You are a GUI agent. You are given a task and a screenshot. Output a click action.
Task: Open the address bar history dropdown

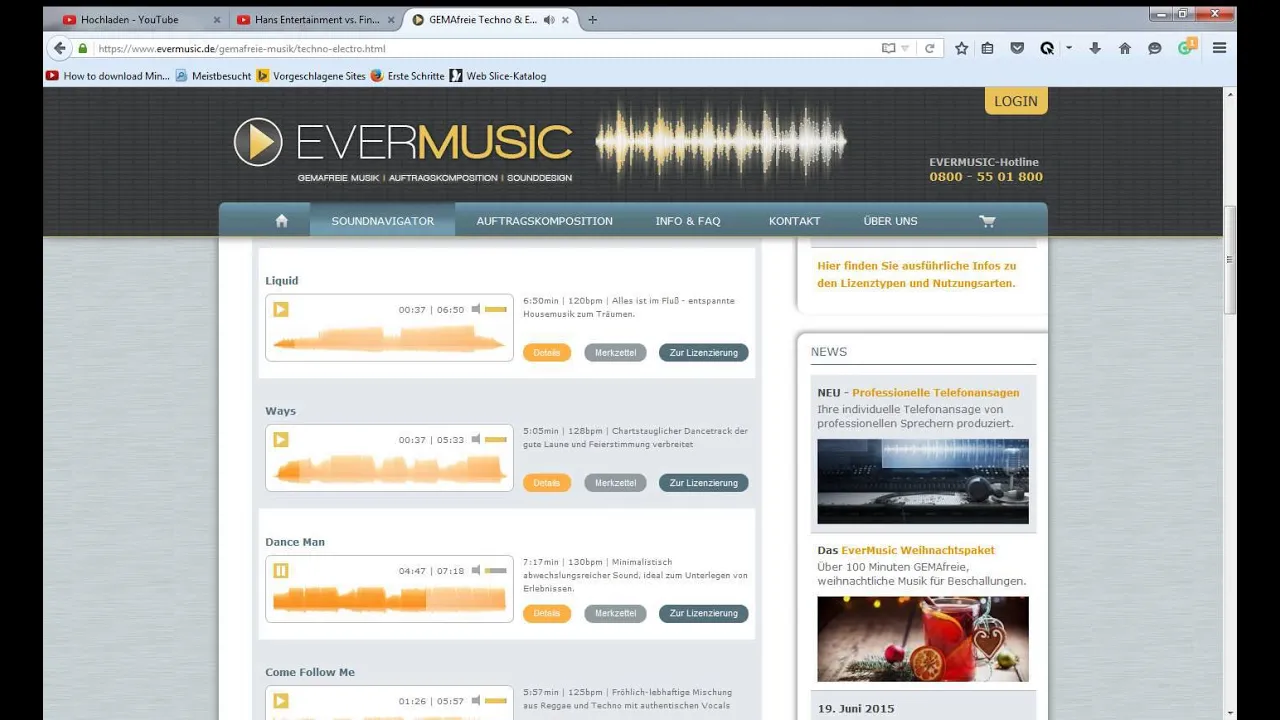click(905, 48)
